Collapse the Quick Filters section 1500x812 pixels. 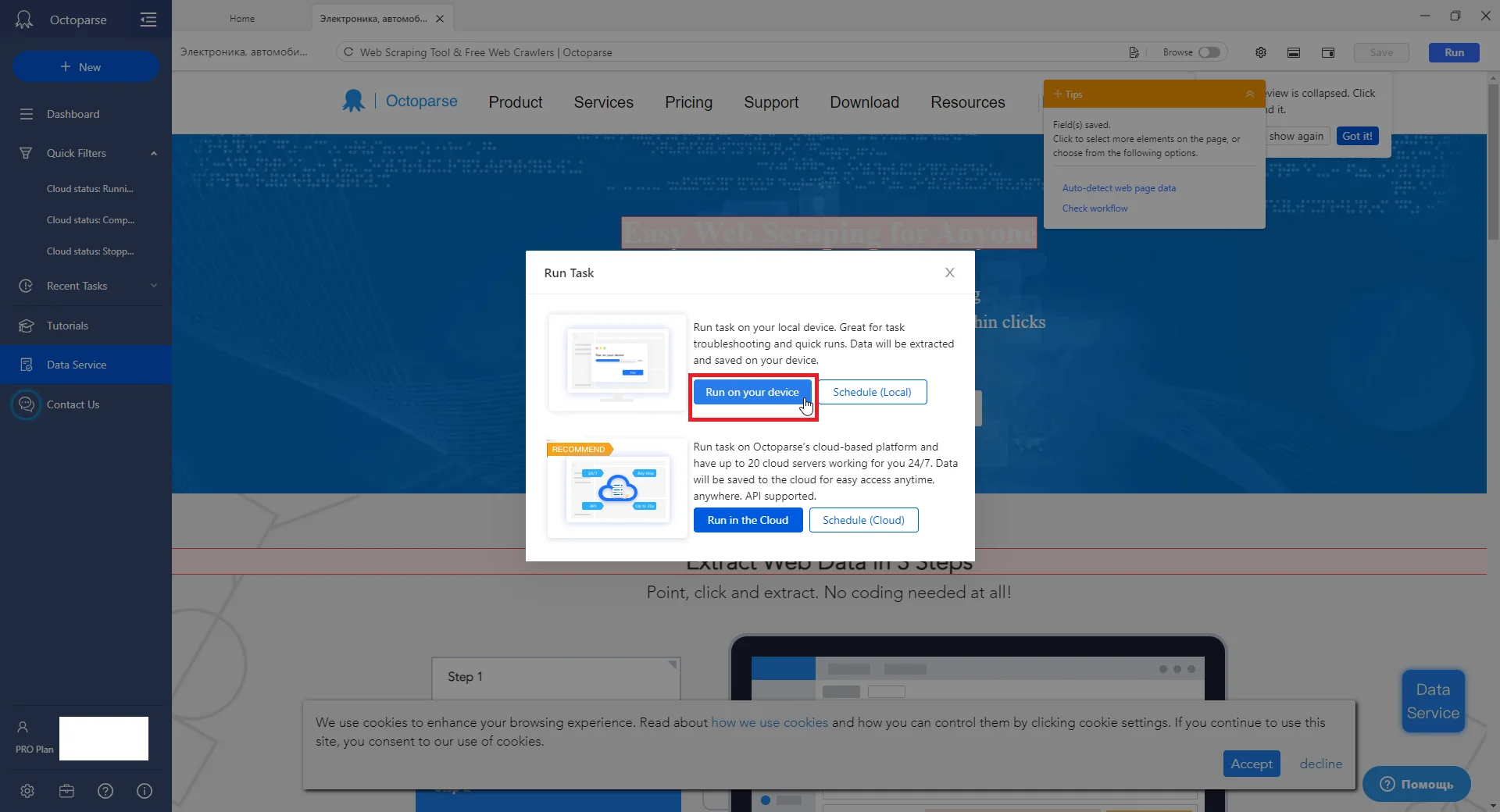coord(154,153)
